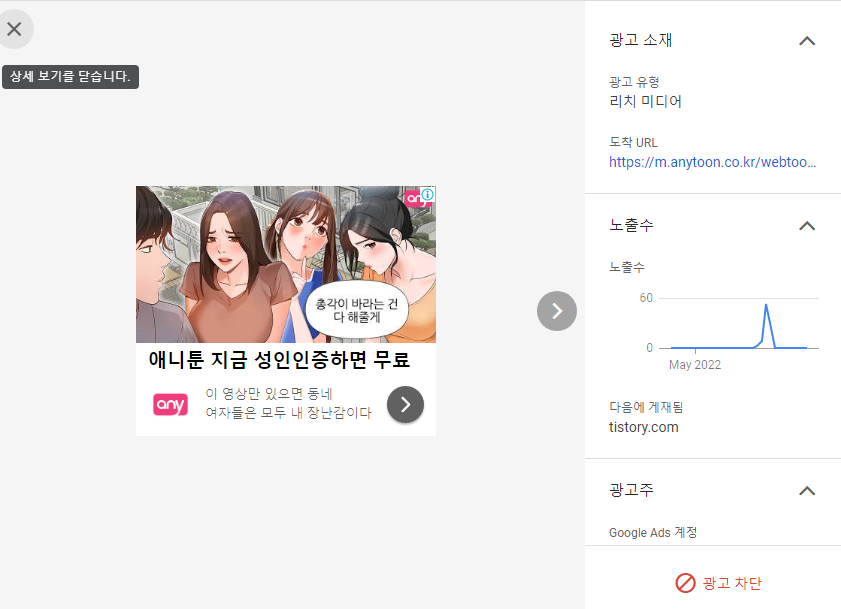Click the webtoon ad image

pos(286,265)
